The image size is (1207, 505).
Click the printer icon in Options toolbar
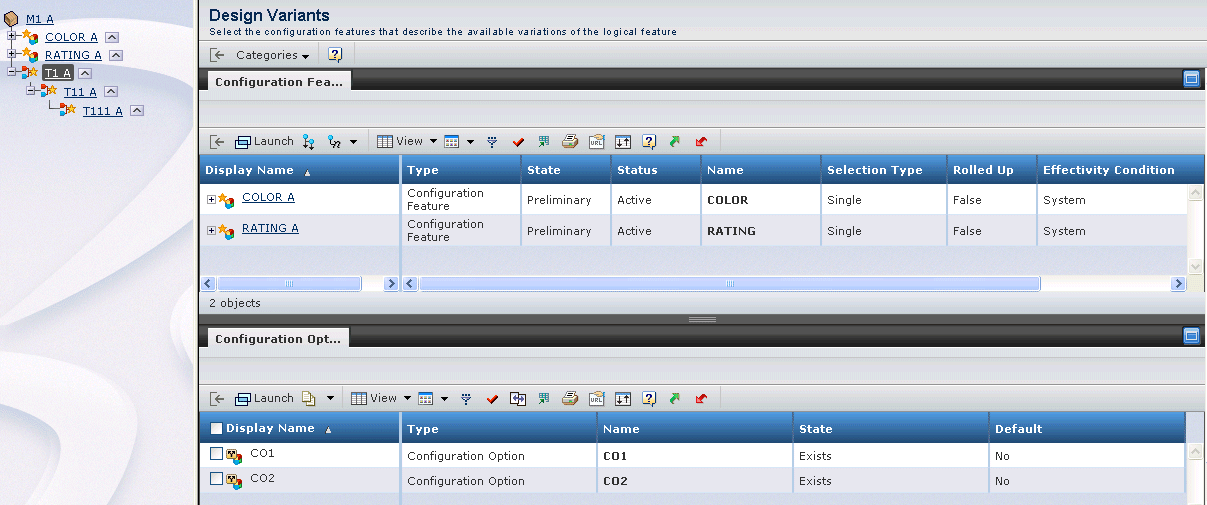[570, 398]
